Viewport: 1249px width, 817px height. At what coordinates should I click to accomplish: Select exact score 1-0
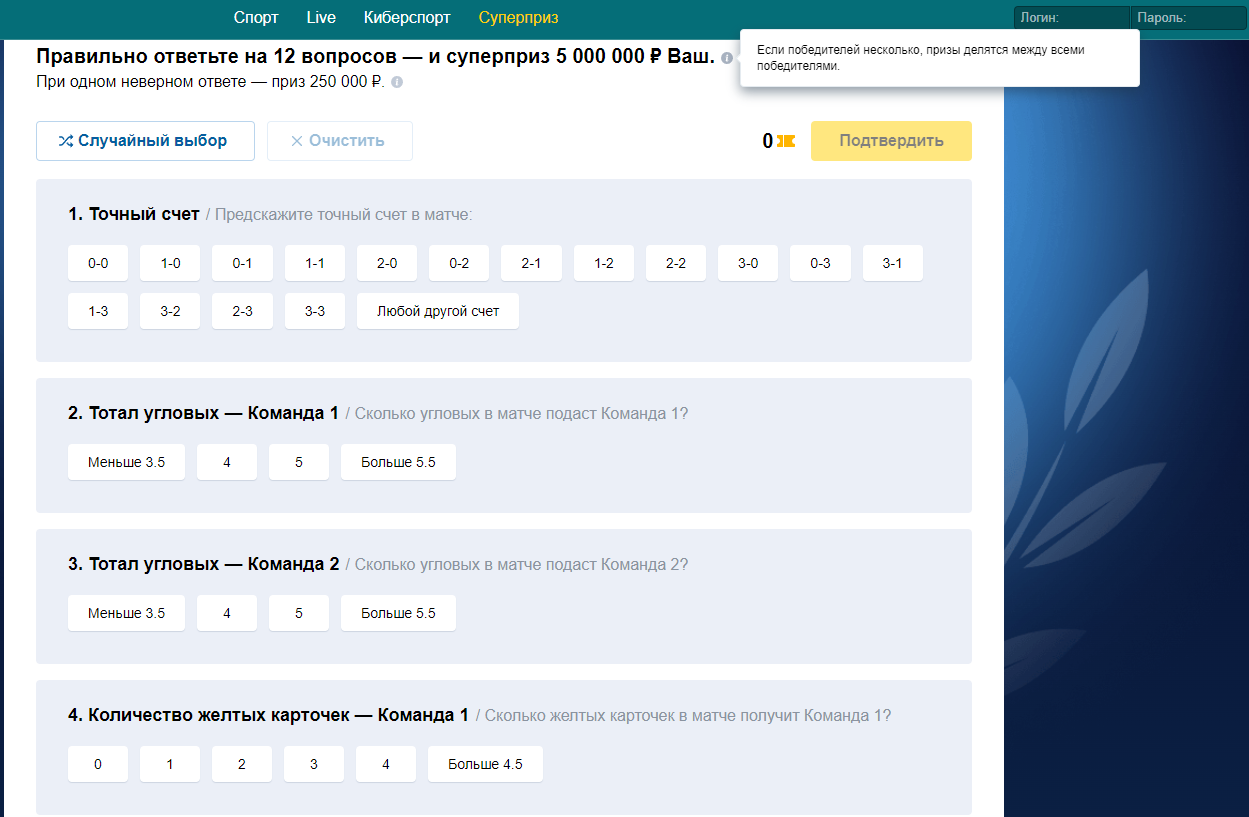click(x=170, y=263)
